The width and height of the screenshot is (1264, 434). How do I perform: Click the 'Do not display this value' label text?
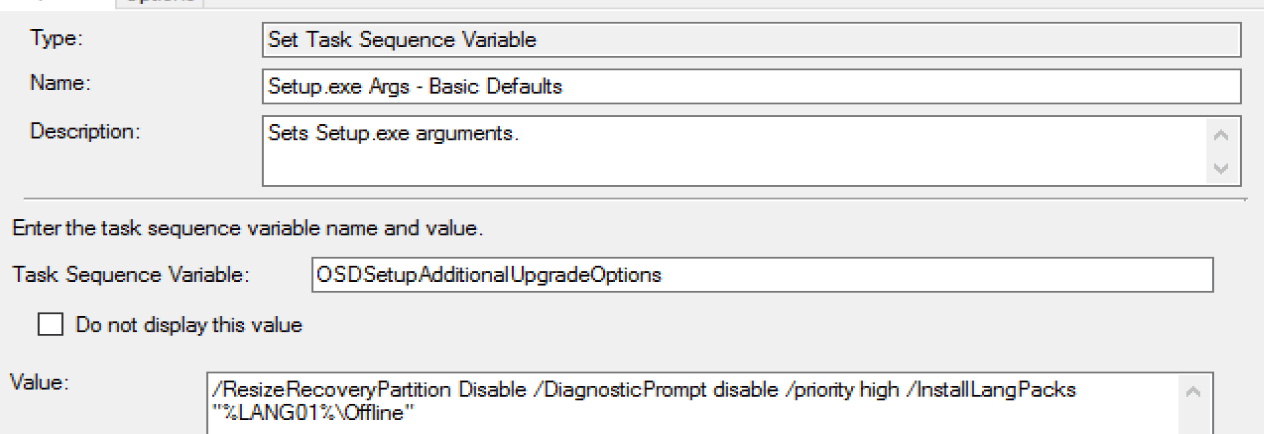coord(188,325)
